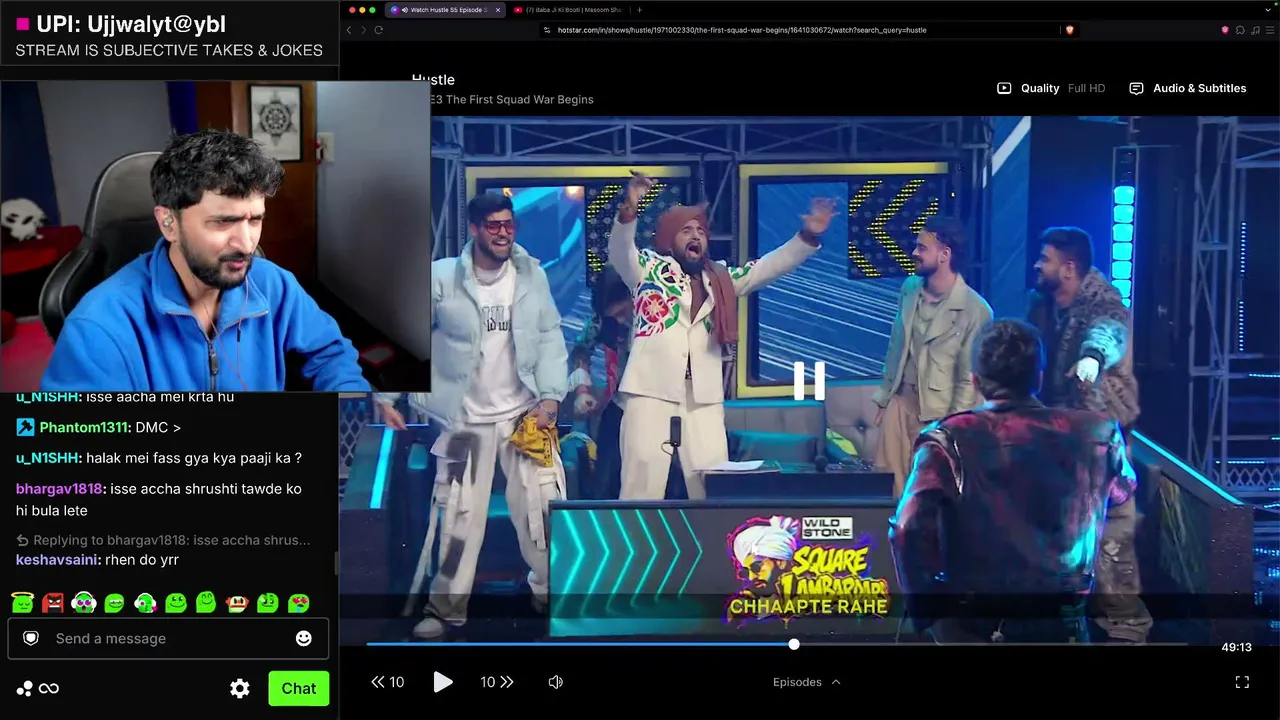The width and height of the screenshot is (1280, 720).
Task: Rewind the video by 10 seconds
Action: 388,682
